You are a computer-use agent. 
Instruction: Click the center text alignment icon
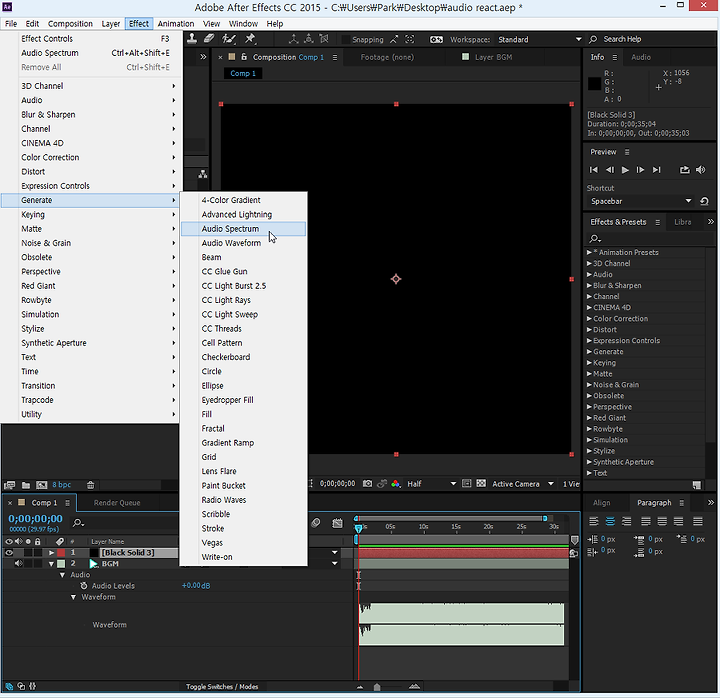(610, 521)
